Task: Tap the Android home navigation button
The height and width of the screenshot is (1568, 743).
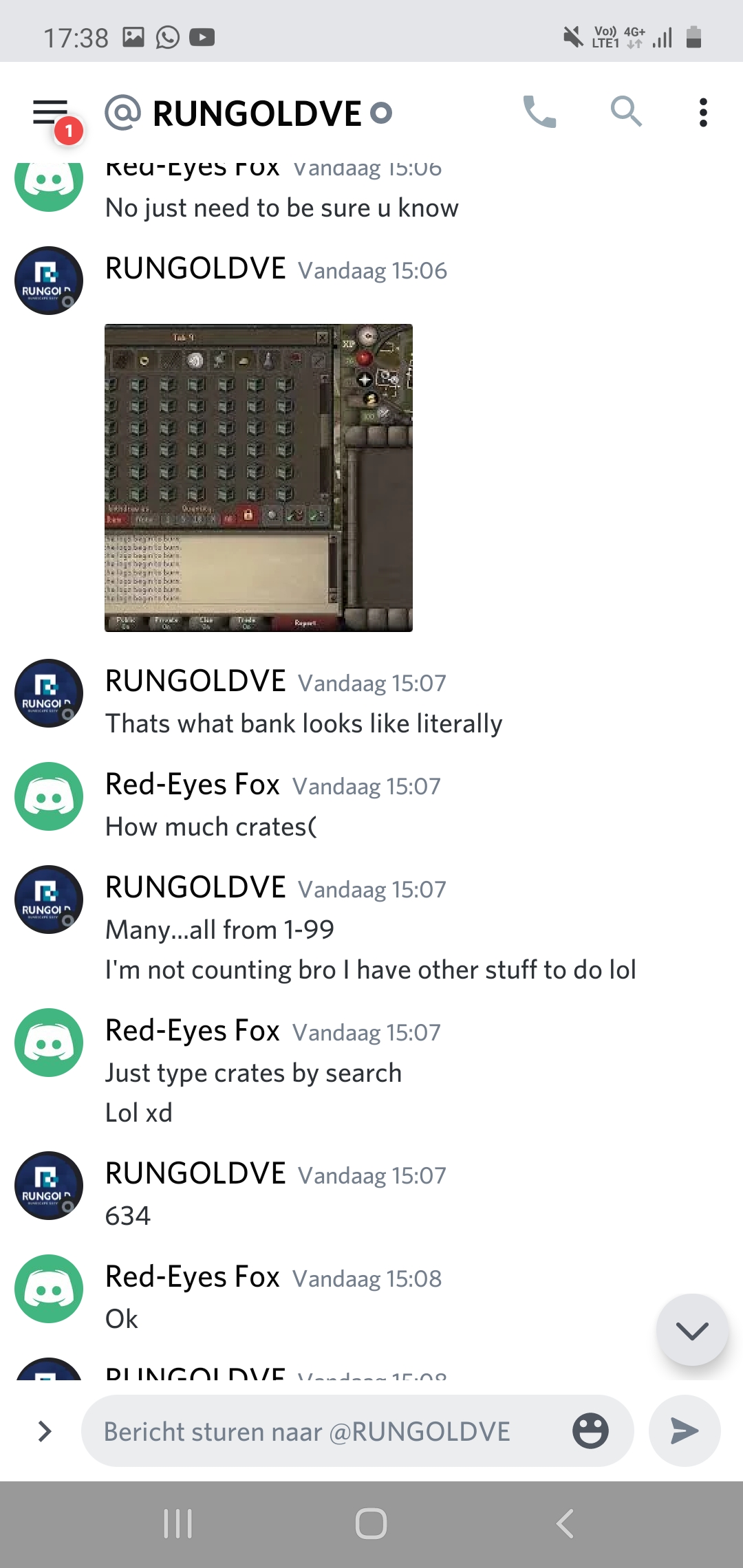Action: coord(371,1523)
